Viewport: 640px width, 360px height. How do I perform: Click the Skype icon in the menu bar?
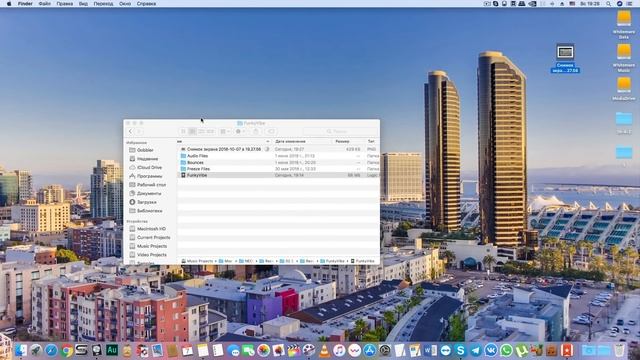(x=496, y=4)
